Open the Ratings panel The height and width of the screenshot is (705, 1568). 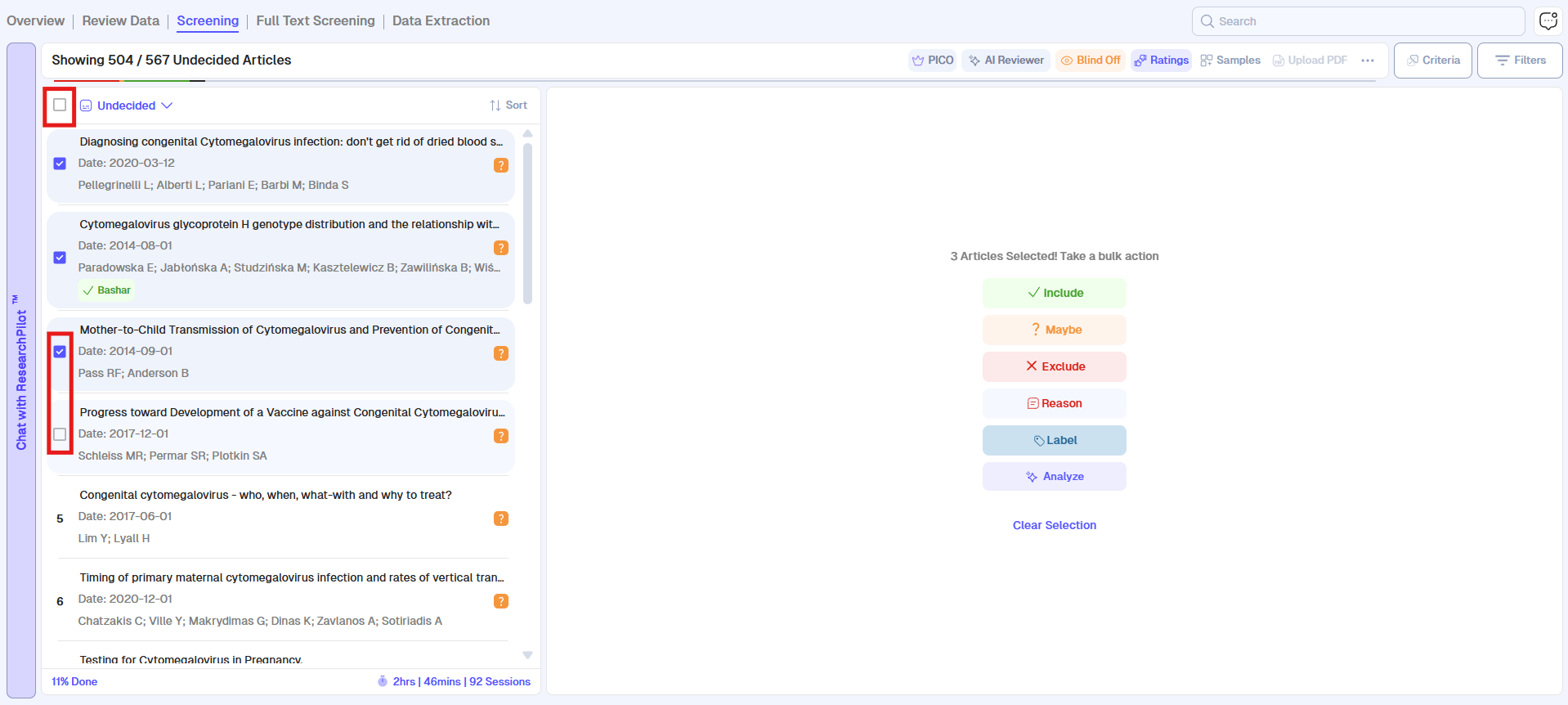tap(1161, 61)
